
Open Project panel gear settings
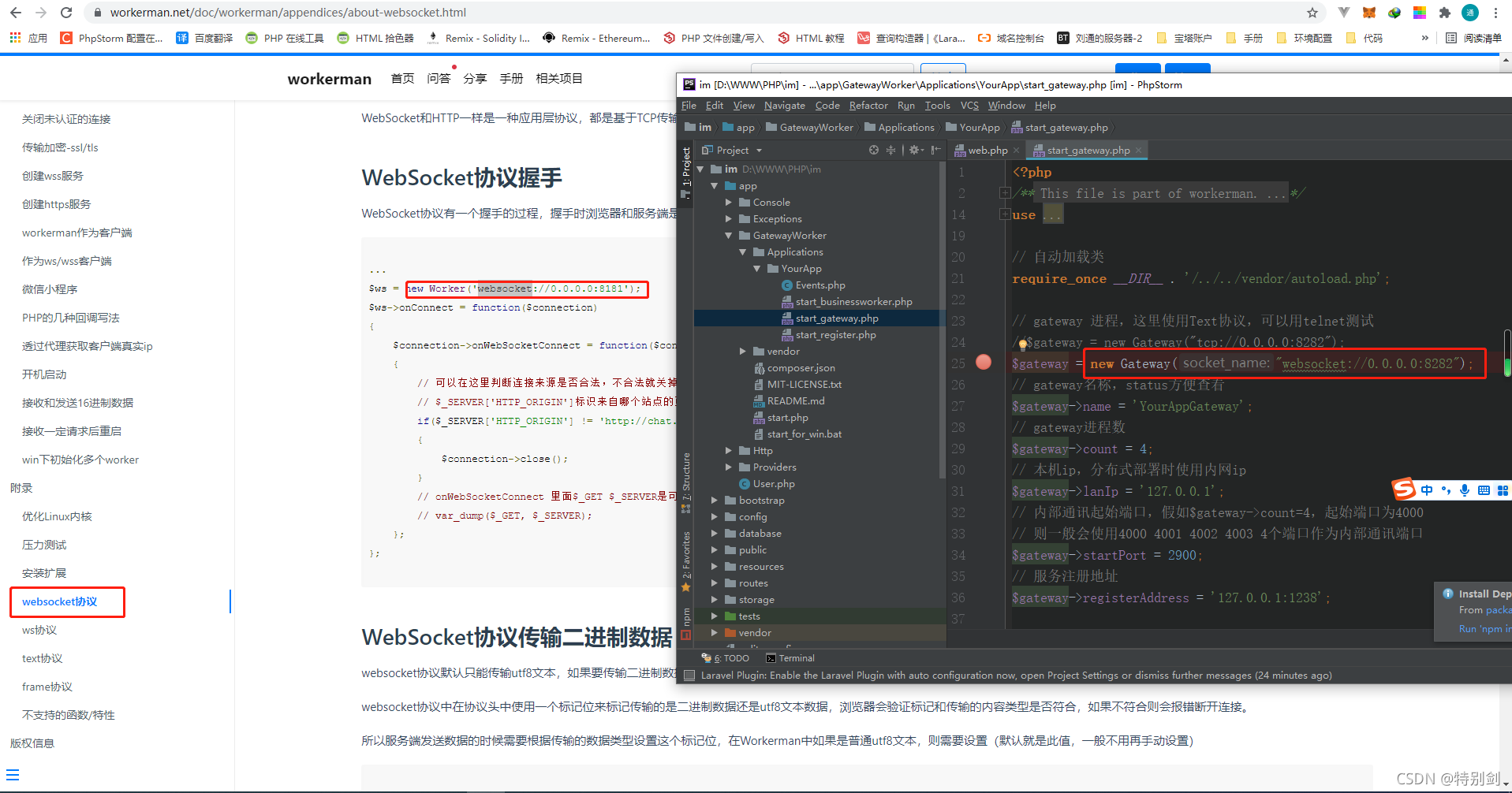click(915, 150)
